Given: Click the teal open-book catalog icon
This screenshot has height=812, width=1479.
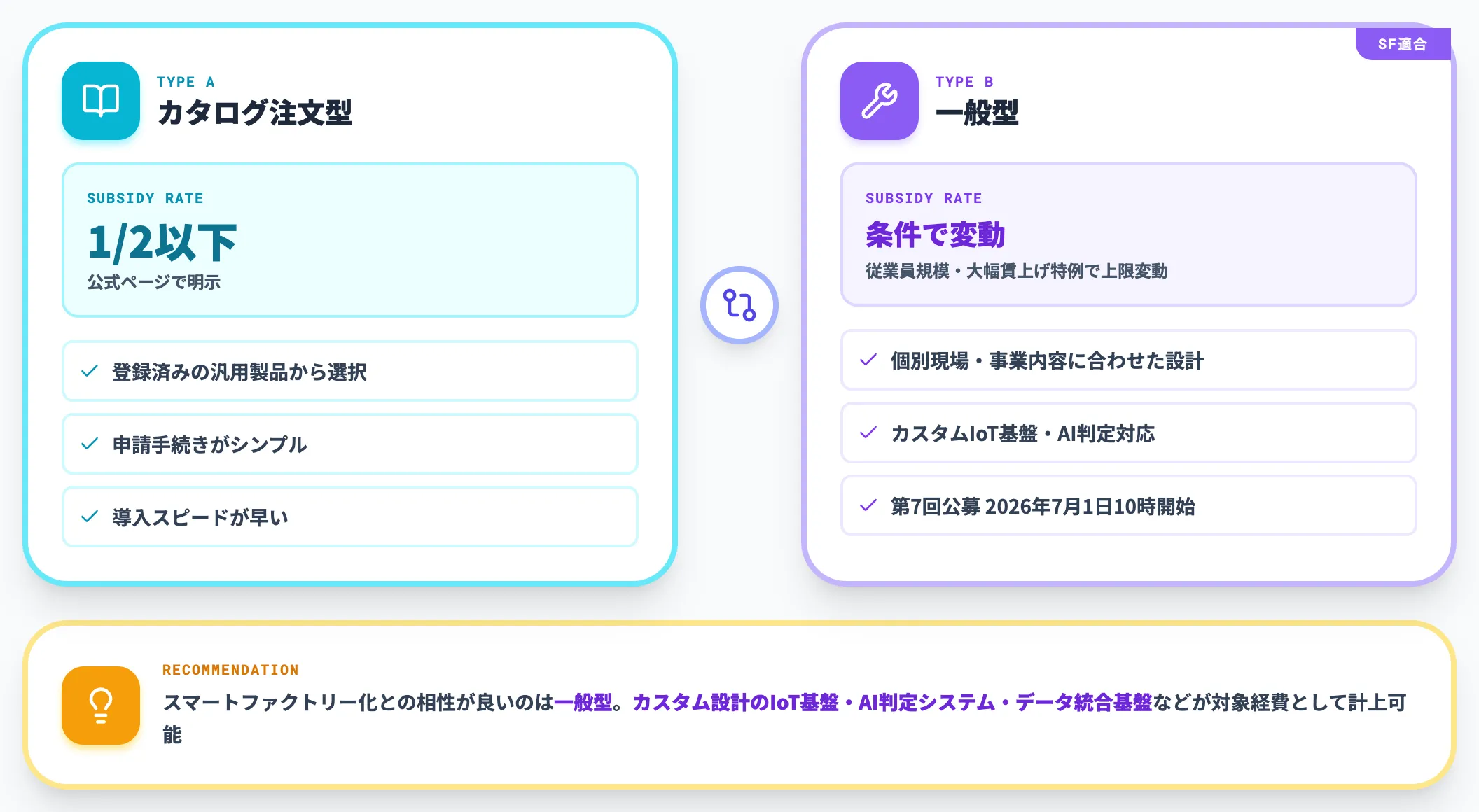Looking at the screenshot, I should pyautogui.click(x=101, y=101).
